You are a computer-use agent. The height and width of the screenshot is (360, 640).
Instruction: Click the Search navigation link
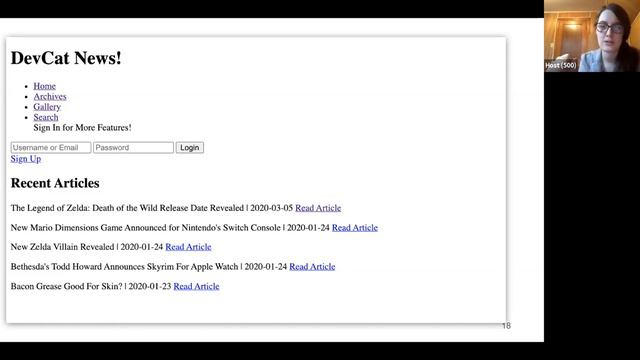coord(46,117)
